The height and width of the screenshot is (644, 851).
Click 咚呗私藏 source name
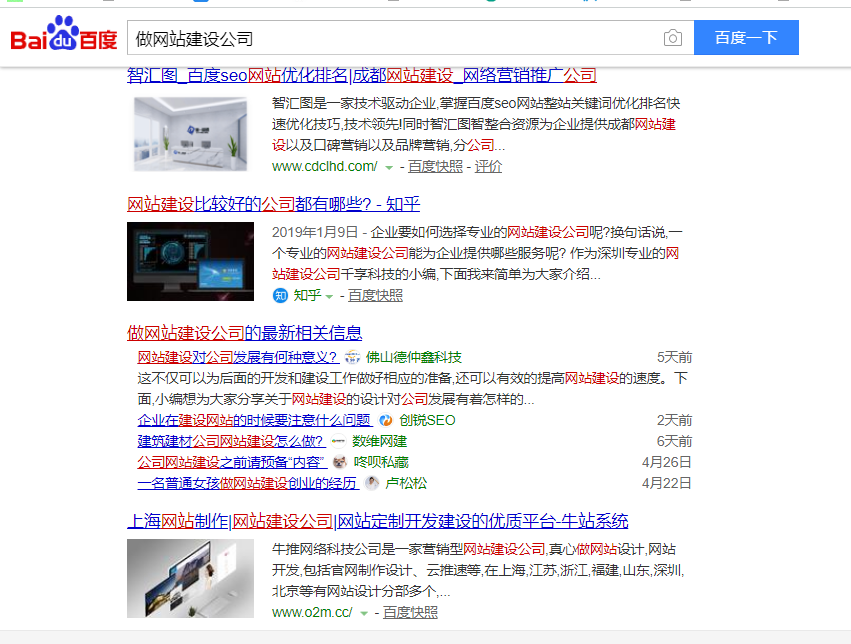pos(381,462)
